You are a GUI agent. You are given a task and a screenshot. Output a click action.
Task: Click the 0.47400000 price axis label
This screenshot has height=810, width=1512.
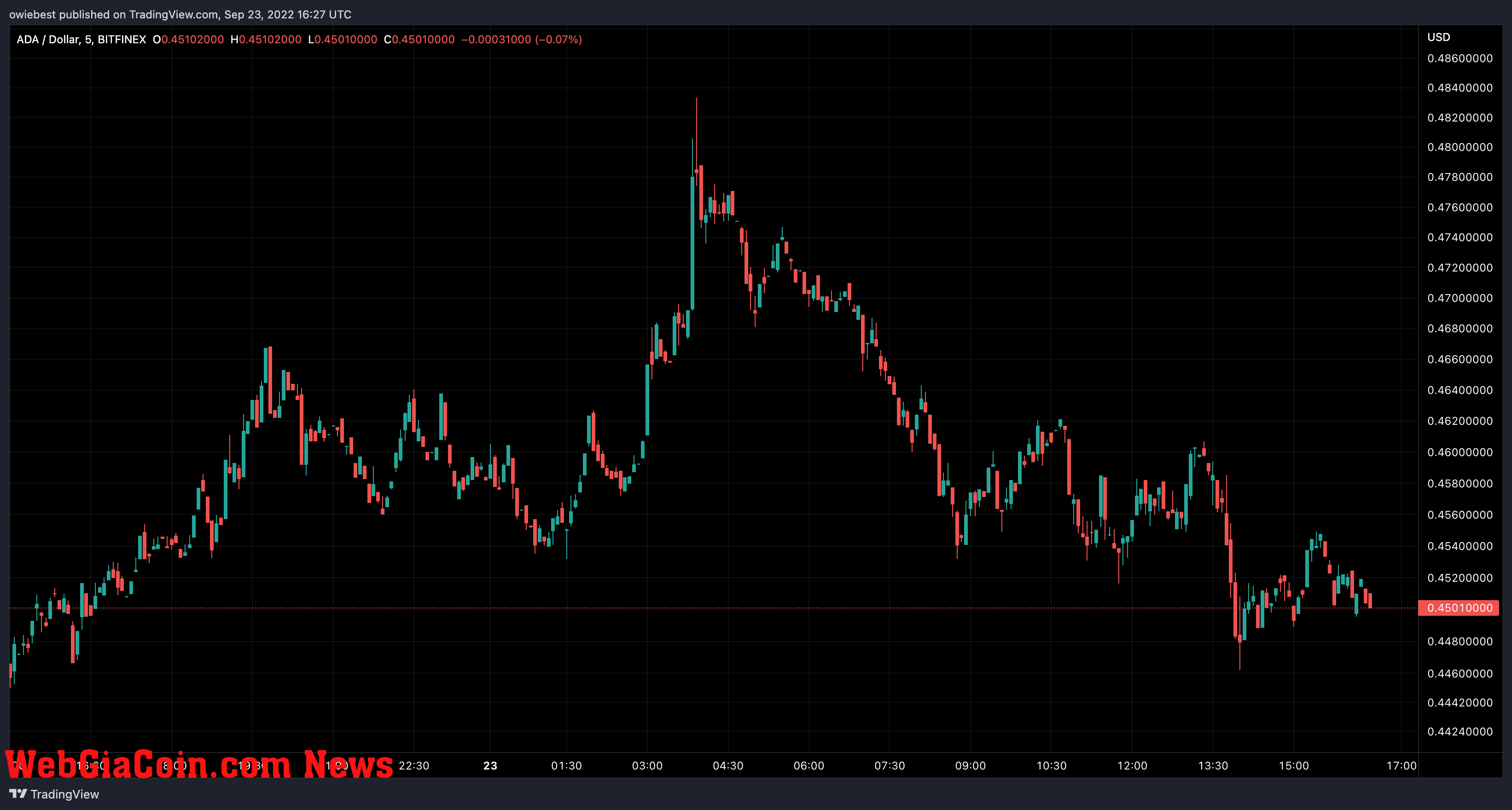click(1460, 237)
